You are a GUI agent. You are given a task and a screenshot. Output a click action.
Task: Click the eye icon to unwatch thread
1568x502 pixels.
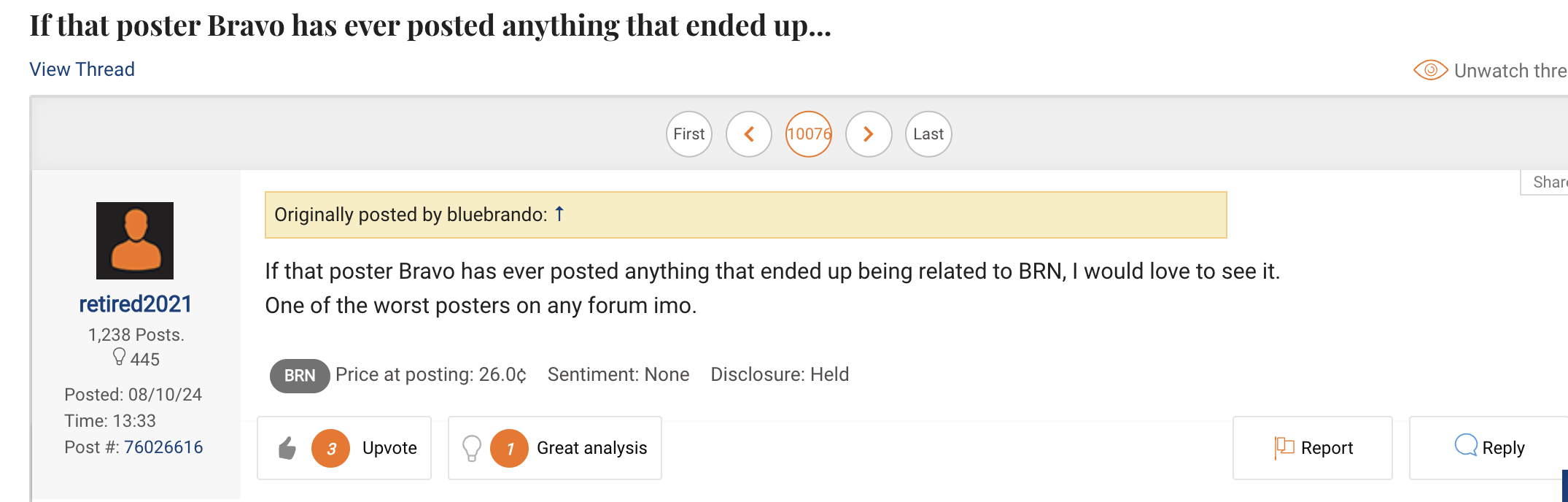1430,70
